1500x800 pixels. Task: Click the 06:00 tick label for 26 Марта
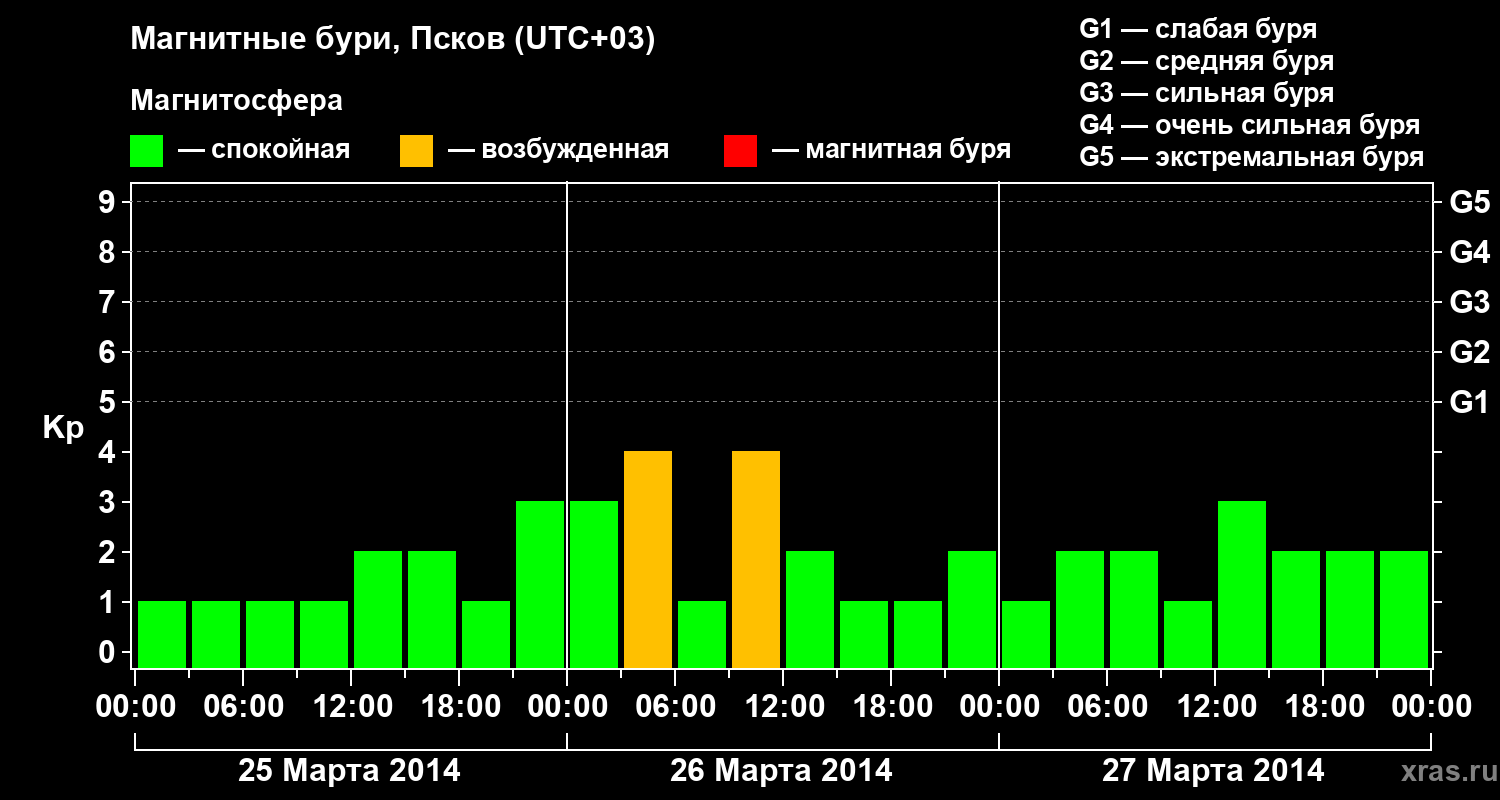click(677, 707)
